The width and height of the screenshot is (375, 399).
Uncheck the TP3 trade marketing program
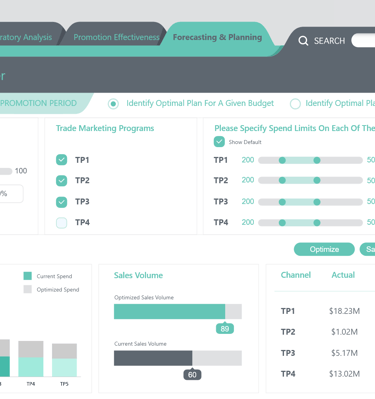pyautogui.click(x=61, y=202)
